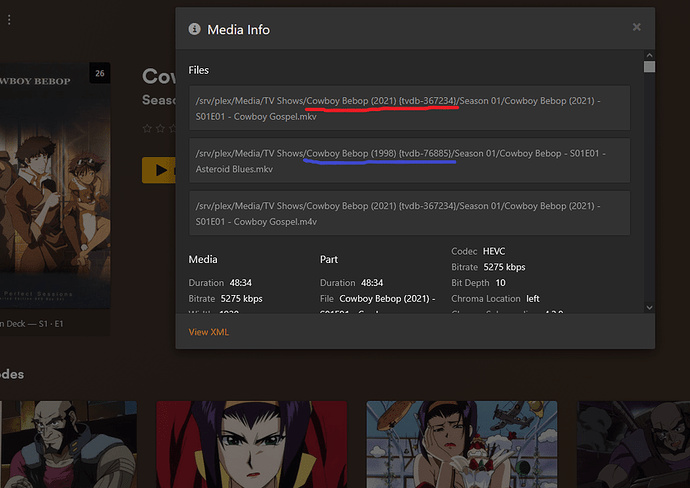
Task: Click the Media Info title text
Action: [x=239, y=29]
